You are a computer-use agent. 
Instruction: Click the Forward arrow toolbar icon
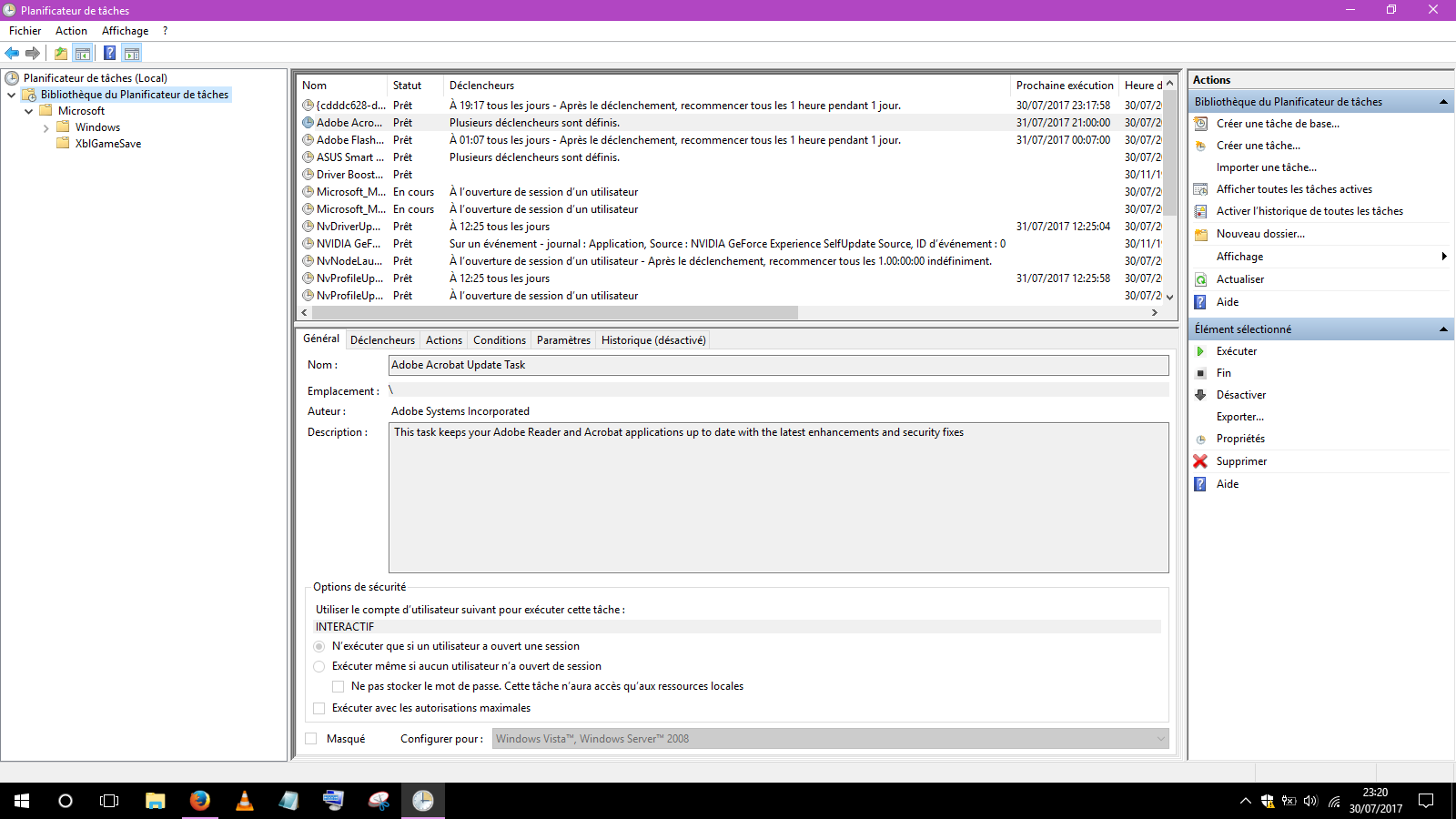click(x=33, y=53)
